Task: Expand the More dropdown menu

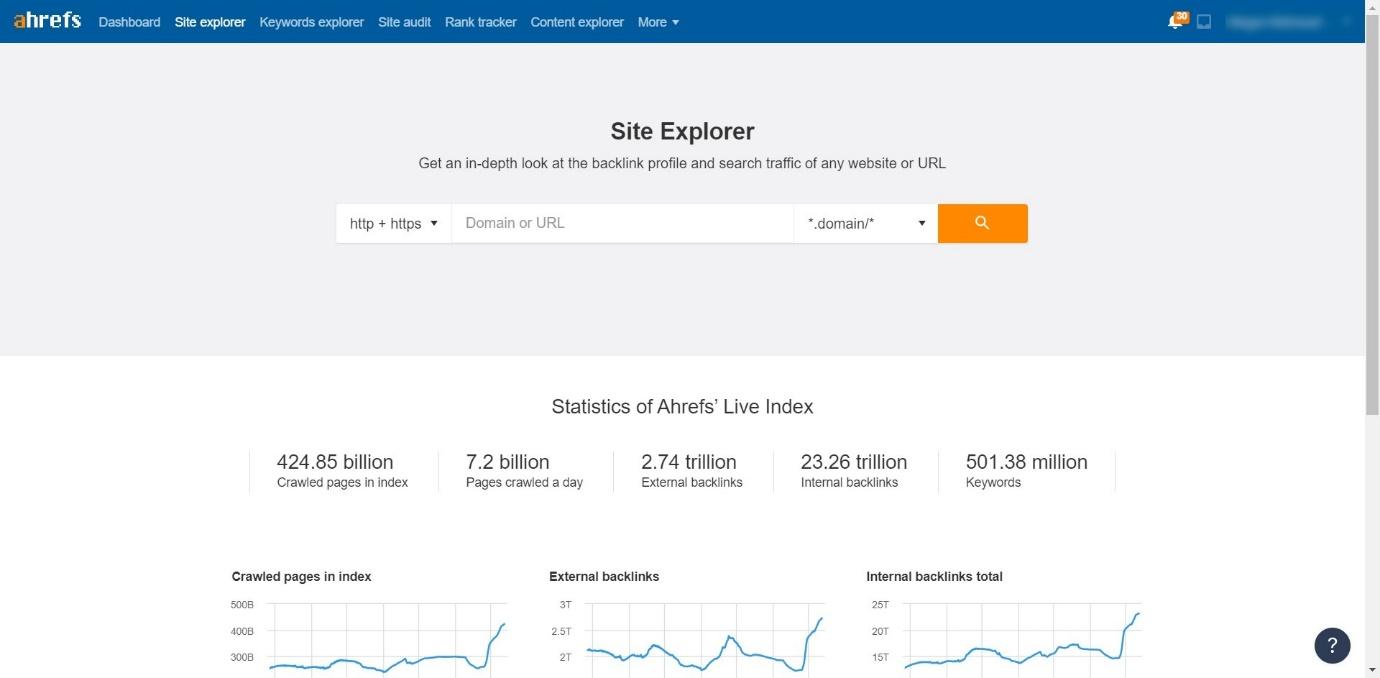Action: tap(658, 22)
